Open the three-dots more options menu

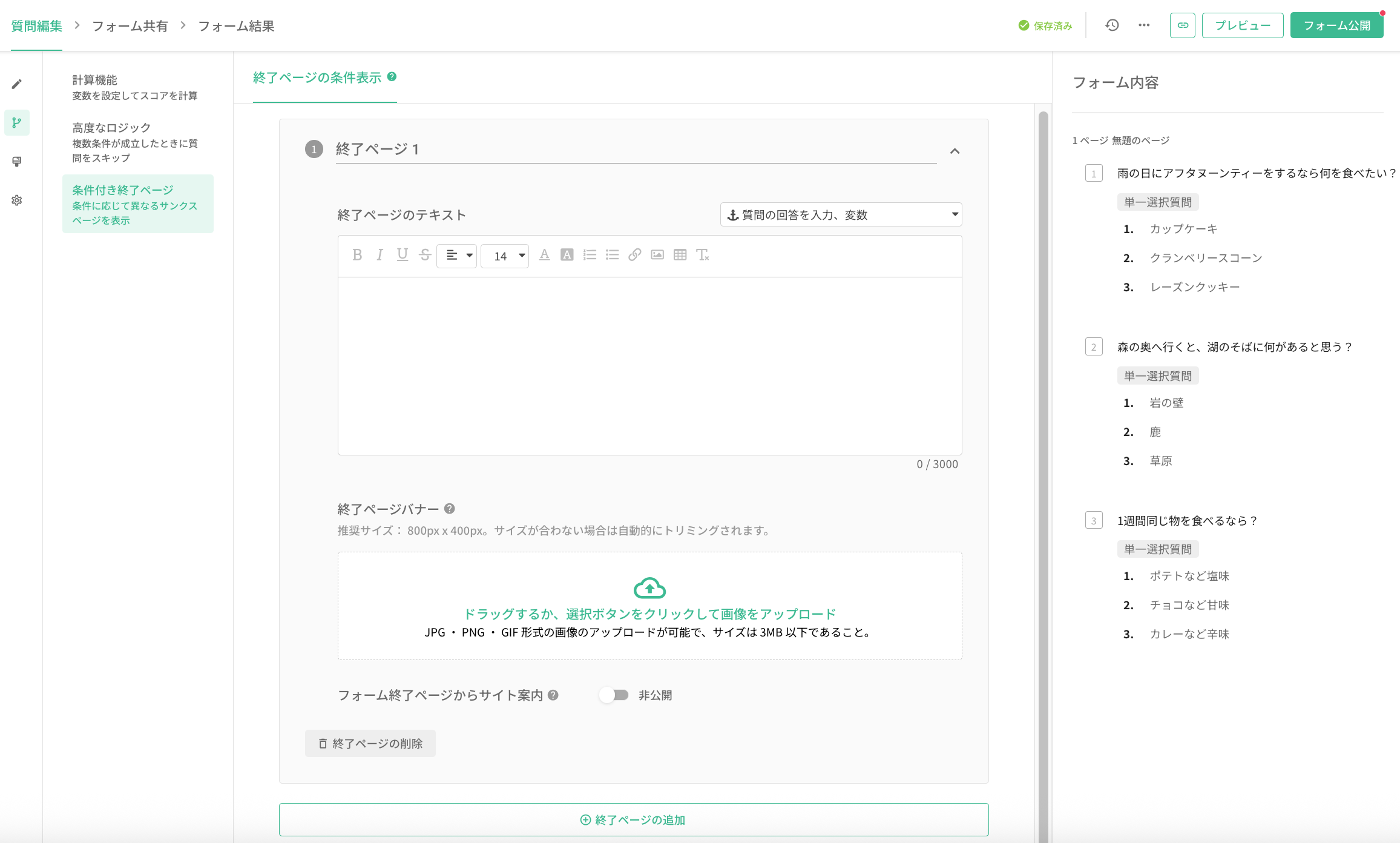pos(1144,25)
